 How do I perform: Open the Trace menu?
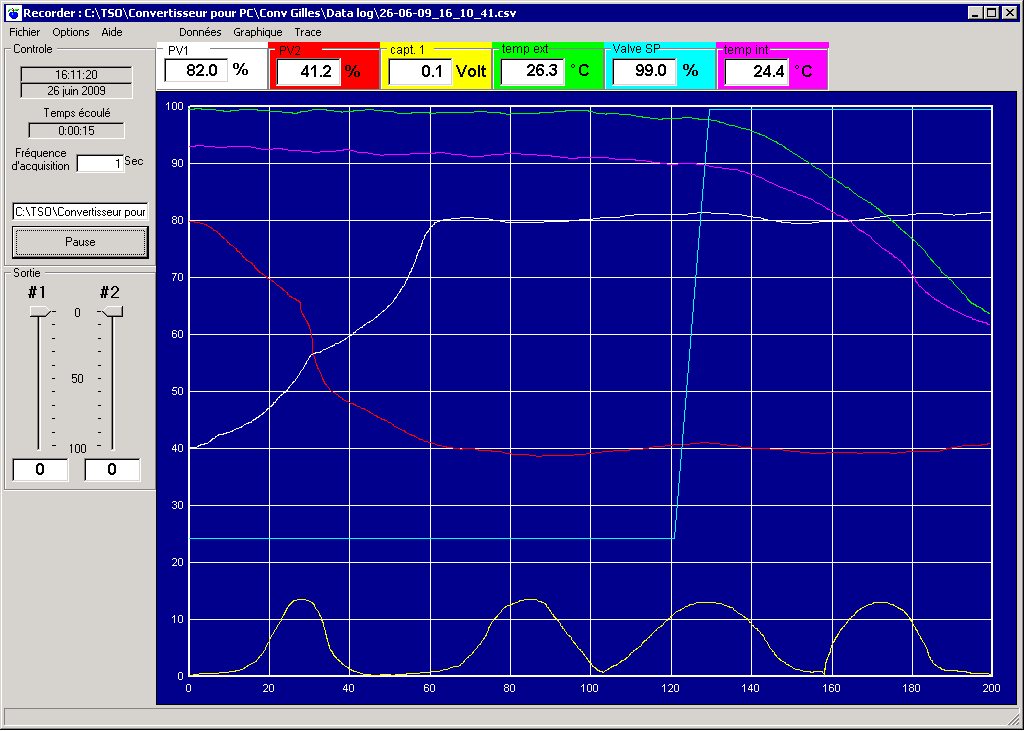(308, 32)
